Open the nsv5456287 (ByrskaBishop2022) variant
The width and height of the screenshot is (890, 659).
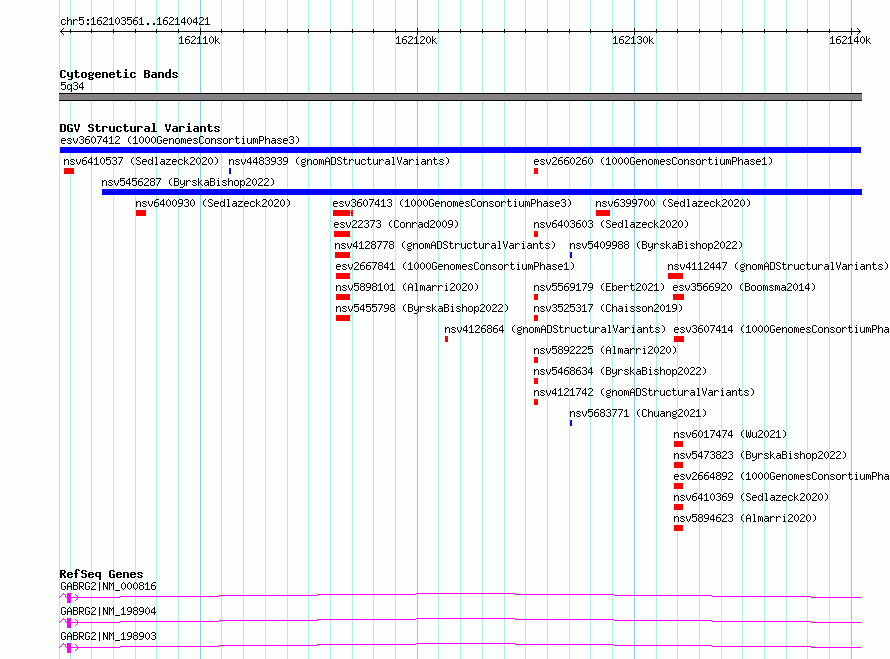[188, 182]
